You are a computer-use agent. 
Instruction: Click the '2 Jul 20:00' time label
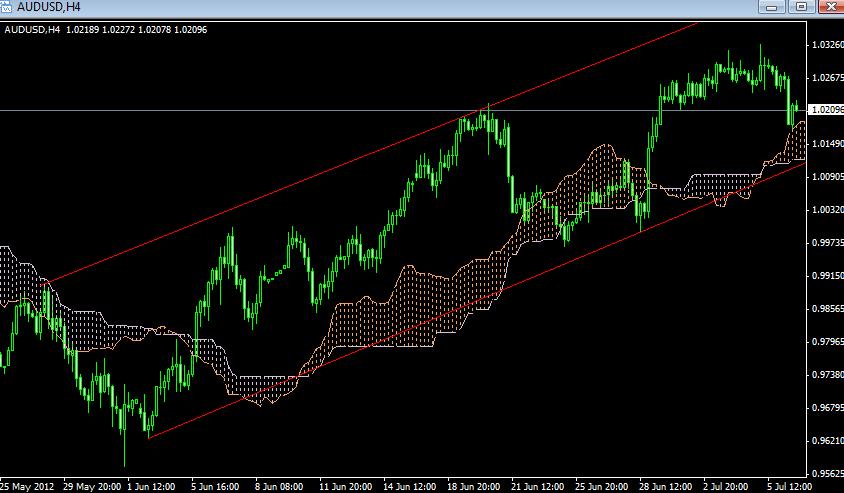point(727,487)
